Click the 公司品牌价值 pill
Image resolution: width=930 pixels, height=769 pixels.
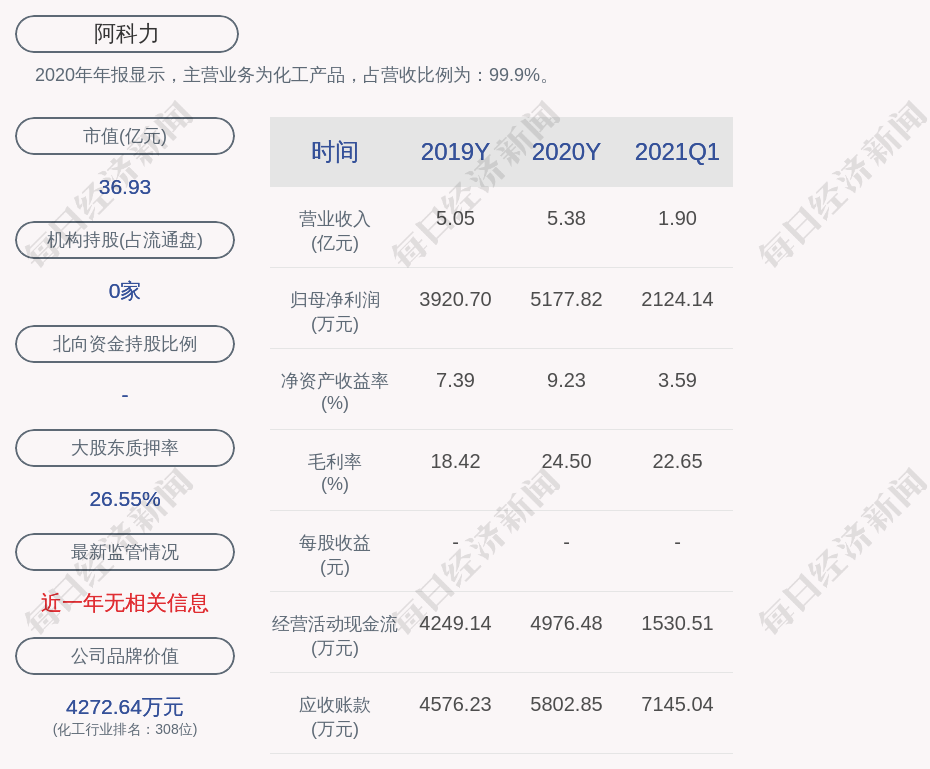pyautogui.click(x=125, y=656)
